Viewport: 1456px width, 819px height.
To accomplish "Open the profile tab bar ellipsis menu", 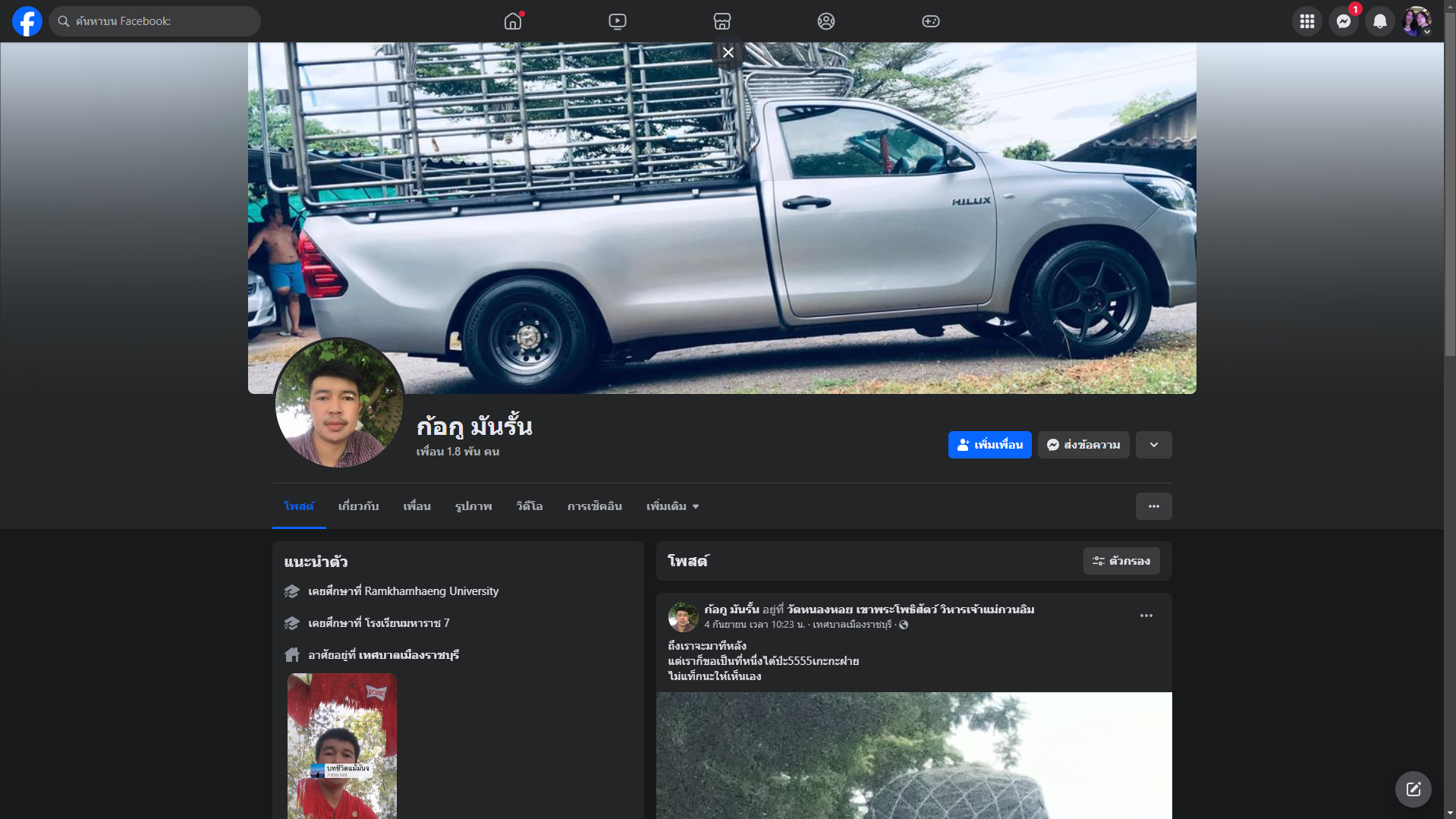I will tap(1154, 506).
